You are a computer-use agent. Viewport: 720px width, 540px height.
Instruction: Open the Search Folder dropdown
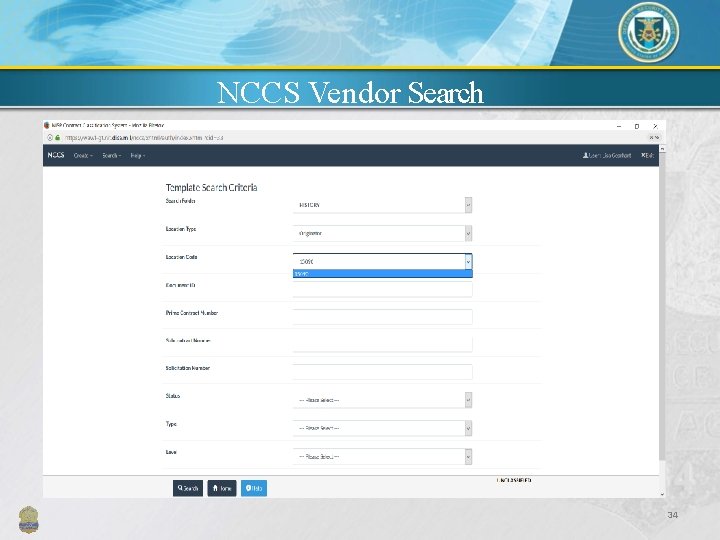[382, 205]
